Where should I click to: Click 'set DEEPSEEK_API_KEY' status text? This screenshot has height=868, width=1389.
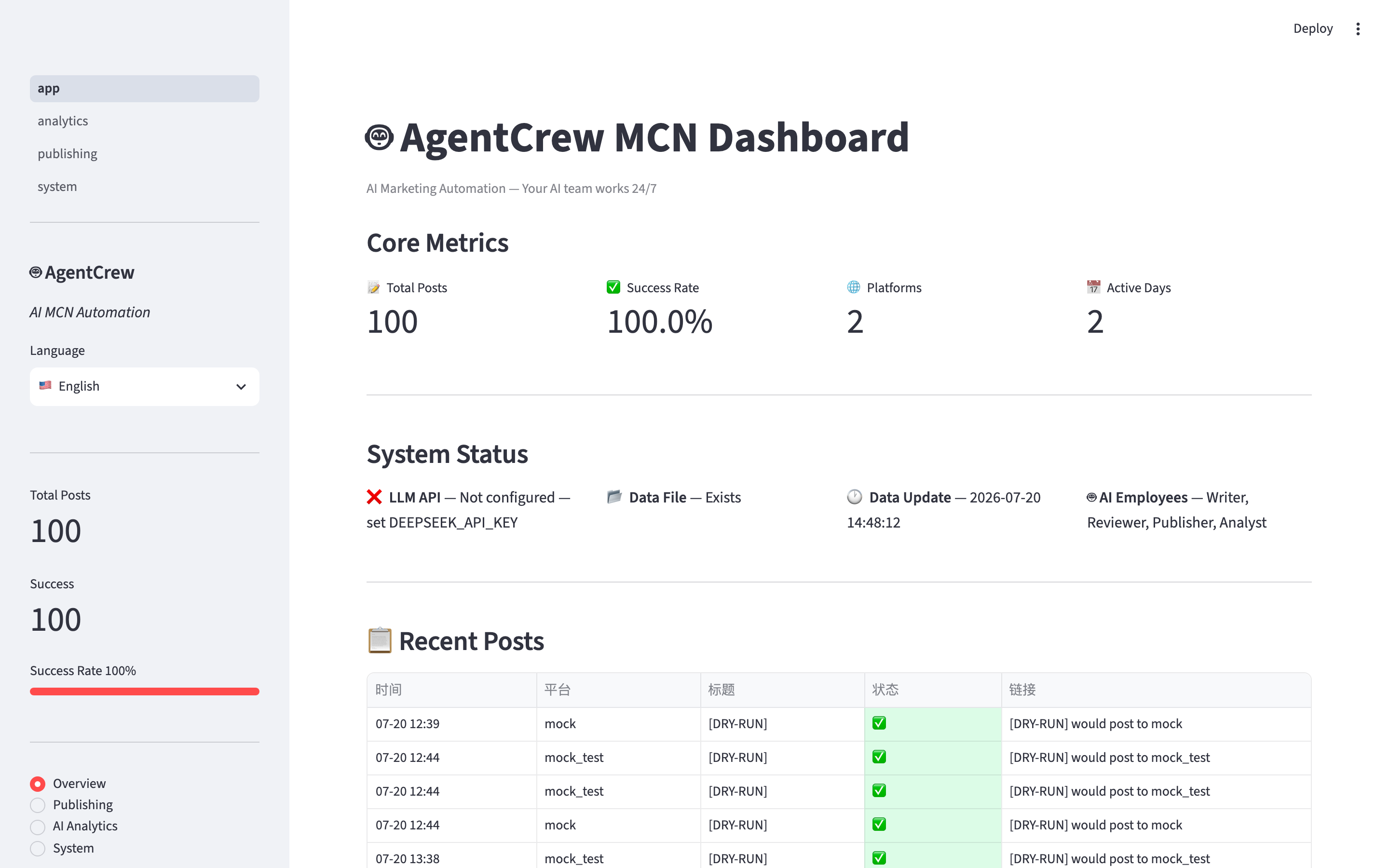[x=442, y=522]
